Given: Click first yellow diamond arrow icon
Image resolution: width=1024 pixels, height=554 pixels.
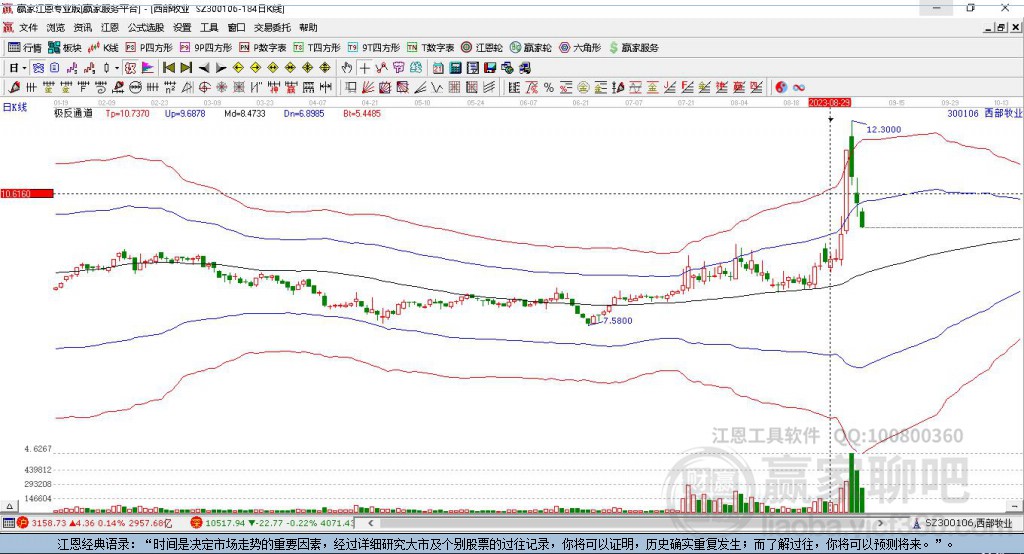Looking at the screenshot, I should [238, 68].
